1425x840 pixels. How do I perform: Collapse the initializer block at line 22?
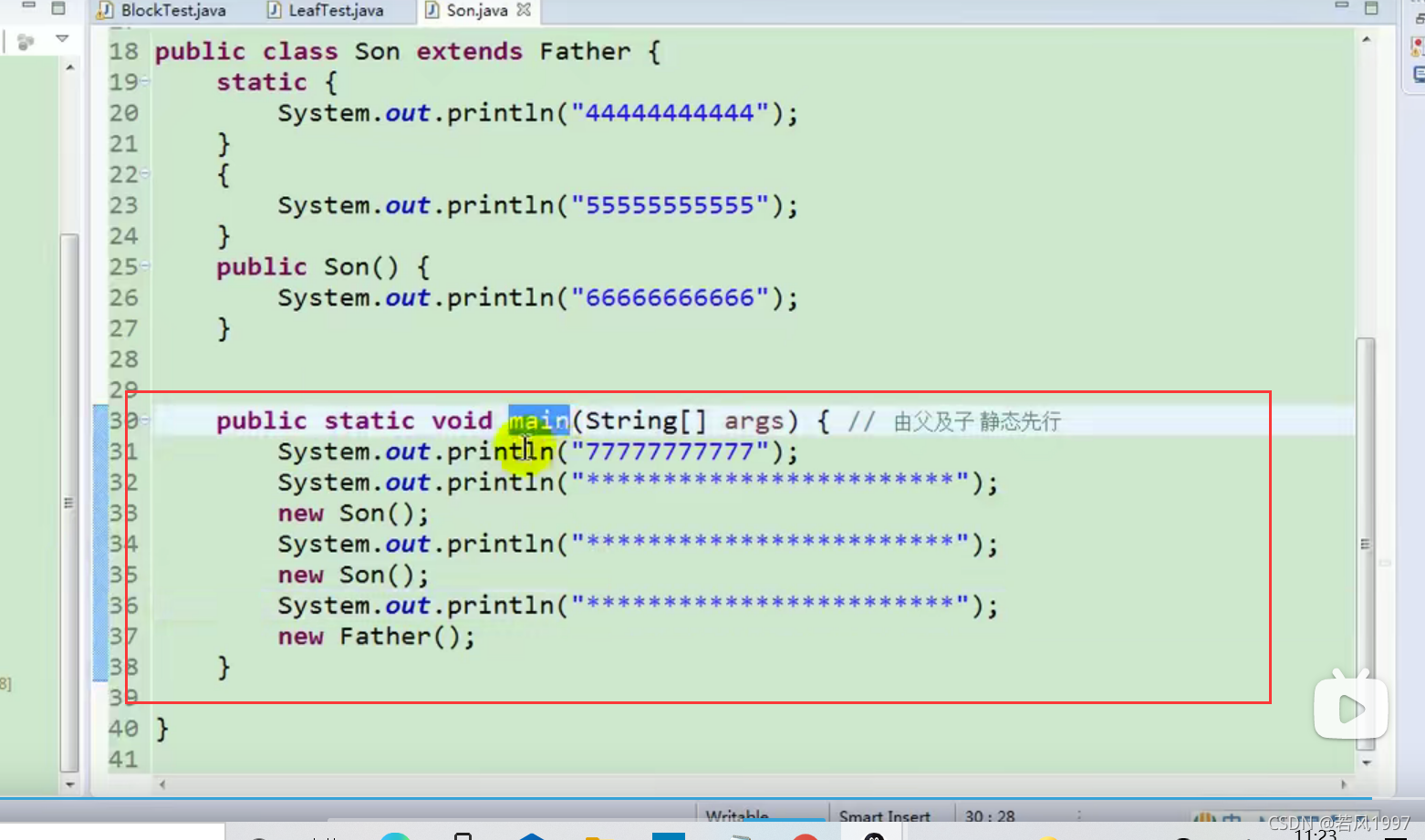(145, 173)
